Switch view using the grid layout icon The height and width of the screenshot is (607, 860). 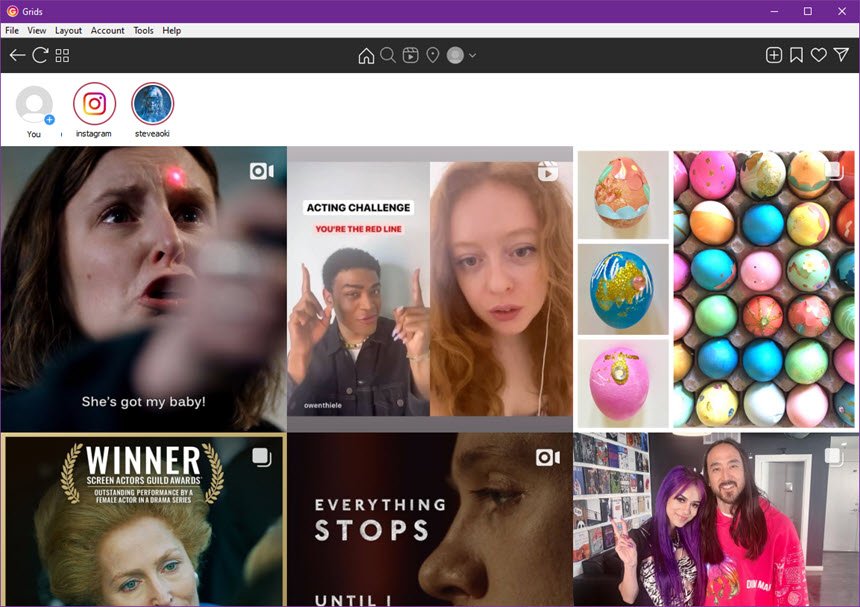click(63, 55)
